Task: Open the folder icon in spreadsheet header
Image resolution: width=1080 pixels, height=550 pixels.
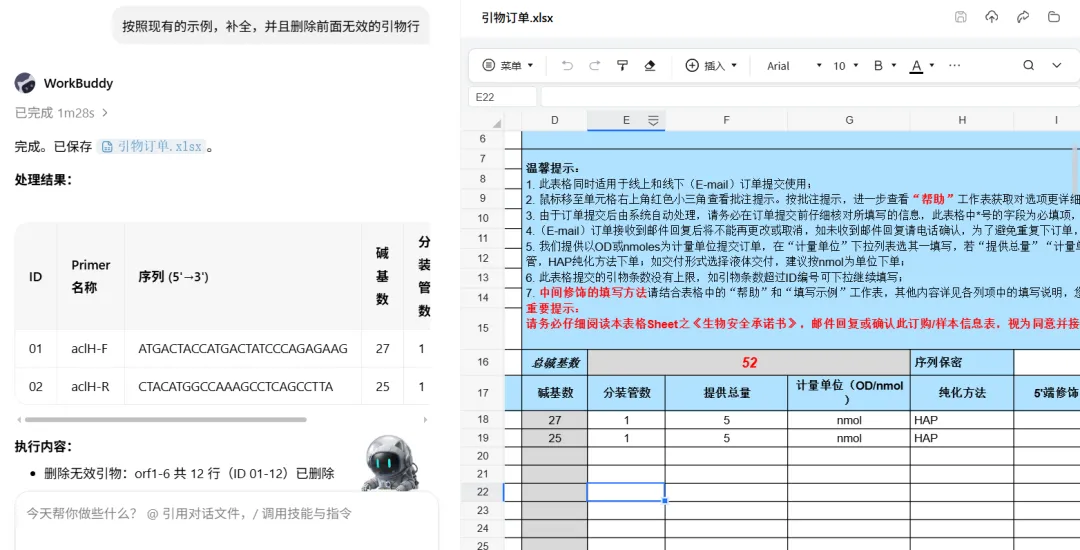Action: click(1054, 17)
